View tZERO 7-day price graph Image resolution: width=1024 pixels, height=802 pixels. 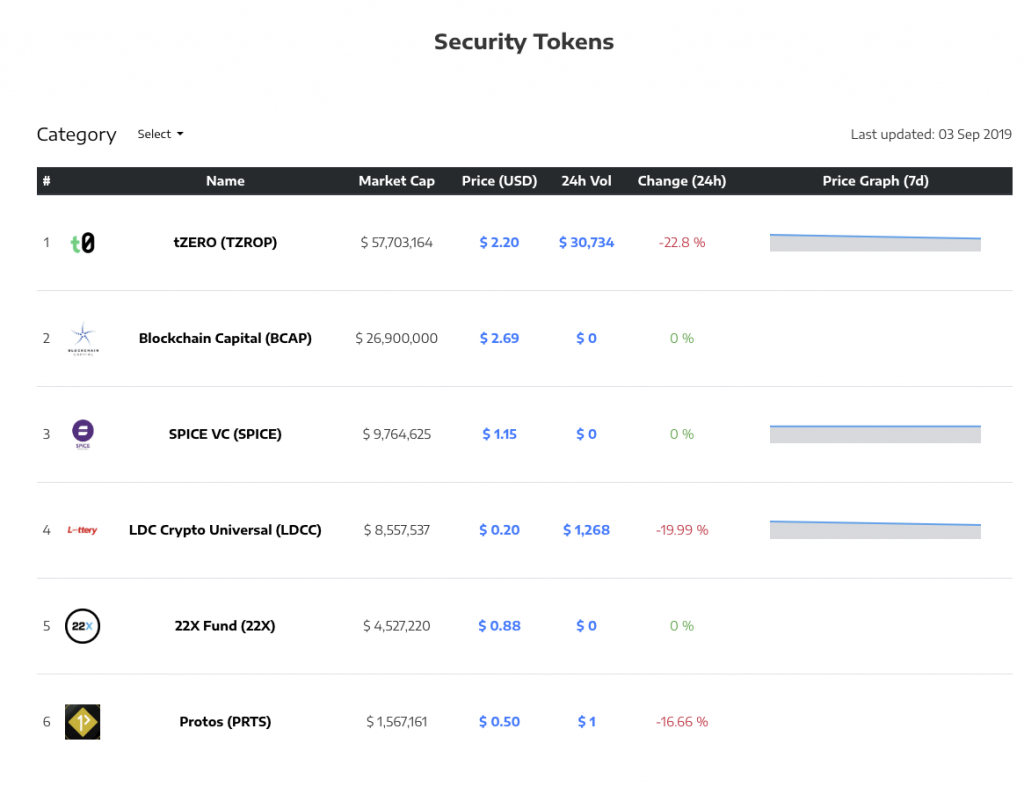[x=875, y=242]
